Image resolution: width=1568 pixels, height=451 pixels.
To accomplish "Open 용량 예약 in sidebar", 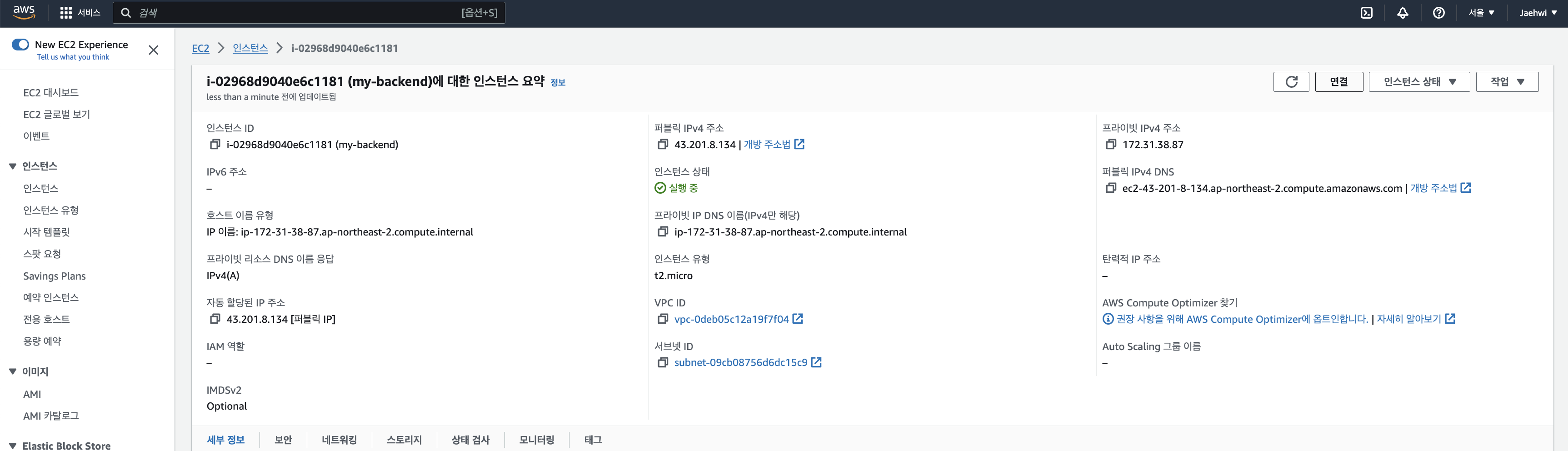I will (x=42, y=341).
